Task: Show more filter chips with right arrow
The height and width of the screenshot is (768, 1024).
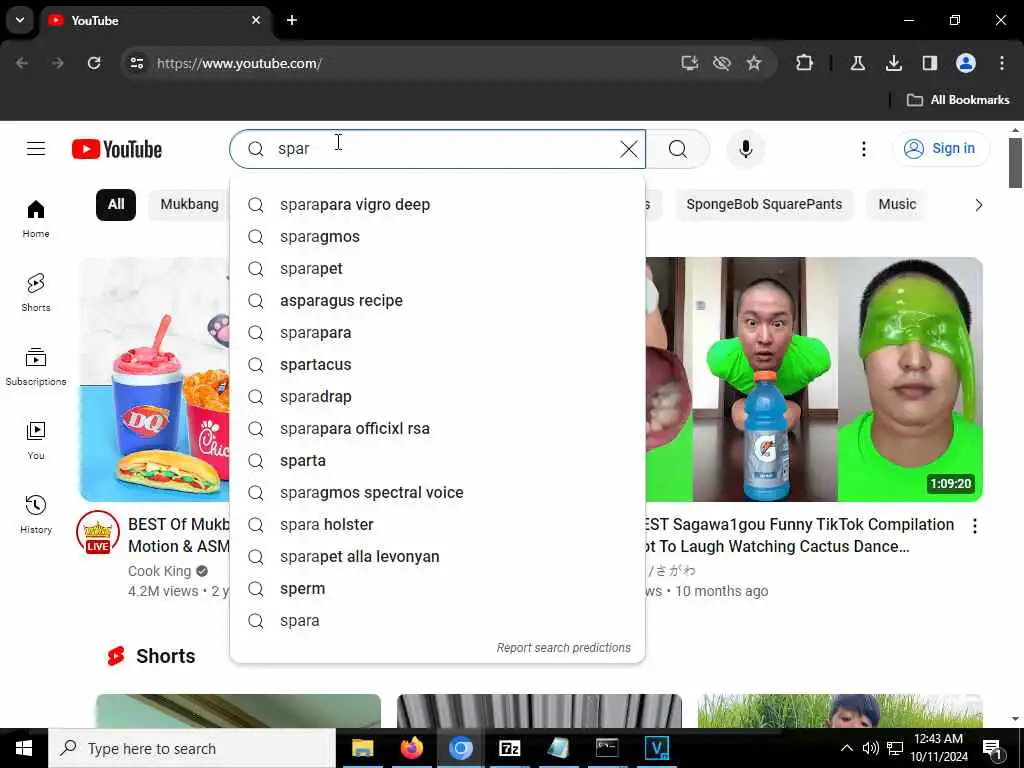Action: 978,205
